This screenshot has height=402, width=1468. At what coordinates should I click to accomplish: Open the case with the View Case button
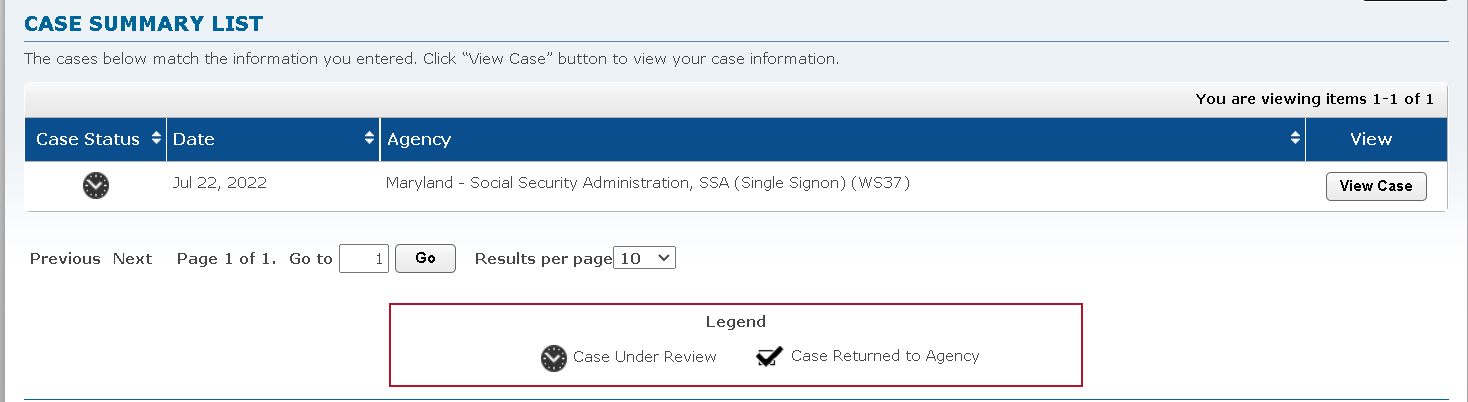[1376, 186]
